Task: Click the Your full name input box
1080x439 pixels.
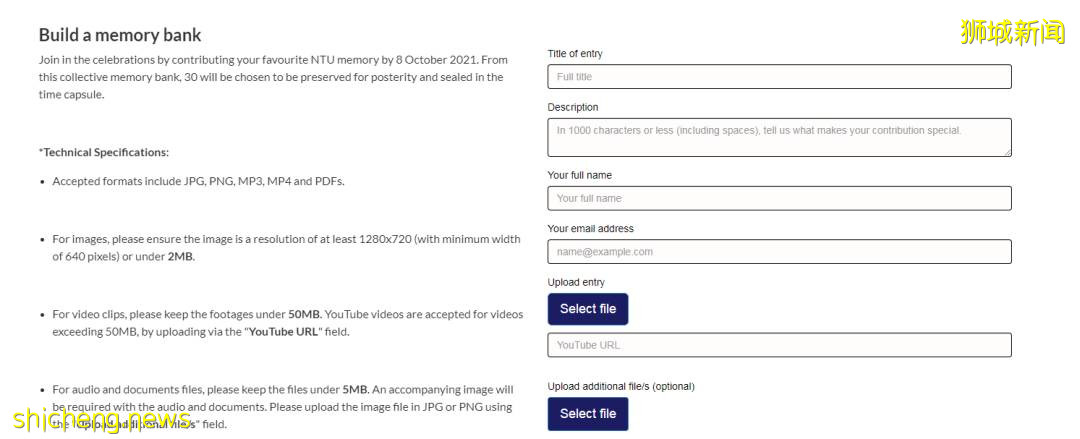Action: coord(779,198)
